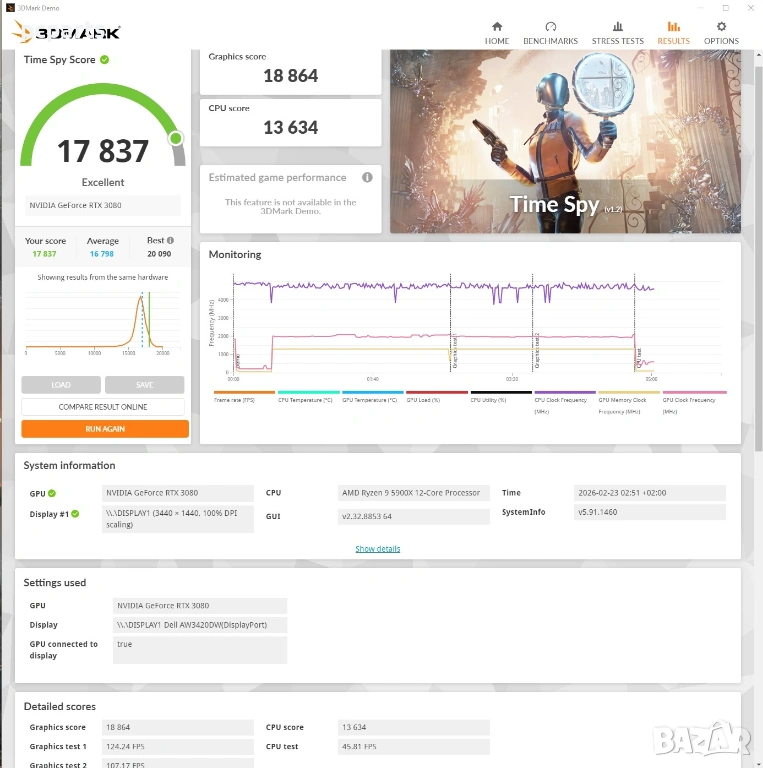Click the green check icon beside Display #1
The image size is (763, 768).
(x=74, y=514)
